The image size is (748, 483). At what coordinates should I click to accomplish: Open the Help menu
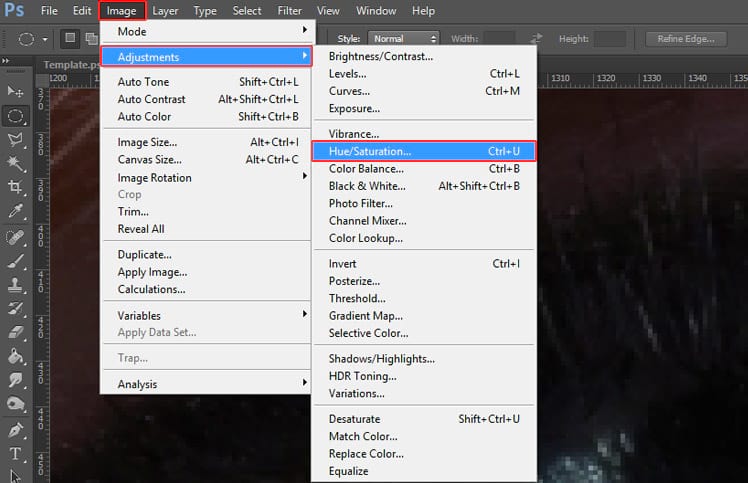423,10
